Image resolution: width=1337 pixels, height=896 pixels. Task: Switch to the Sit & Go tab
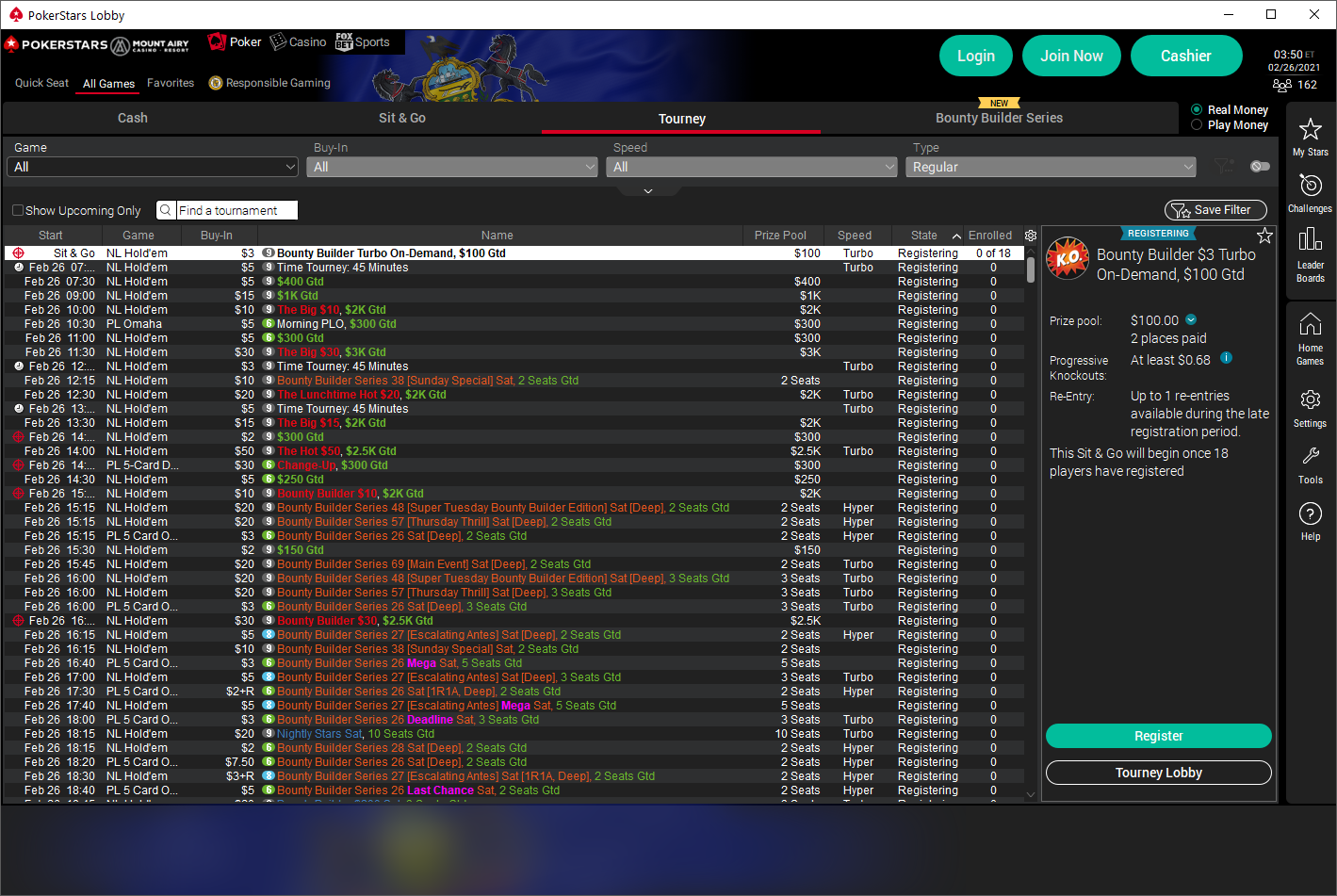402,118
